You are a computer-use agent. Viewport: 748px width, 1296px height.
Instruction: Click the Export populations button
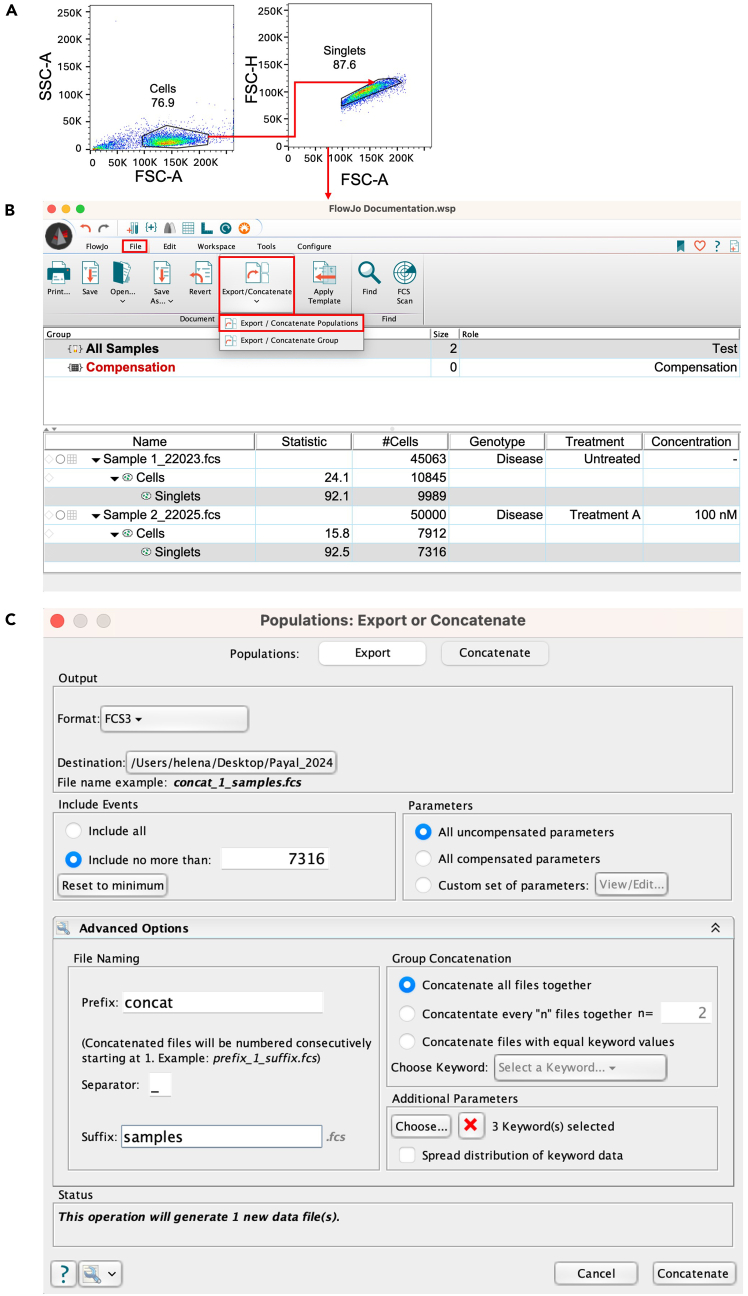point(373,653)
